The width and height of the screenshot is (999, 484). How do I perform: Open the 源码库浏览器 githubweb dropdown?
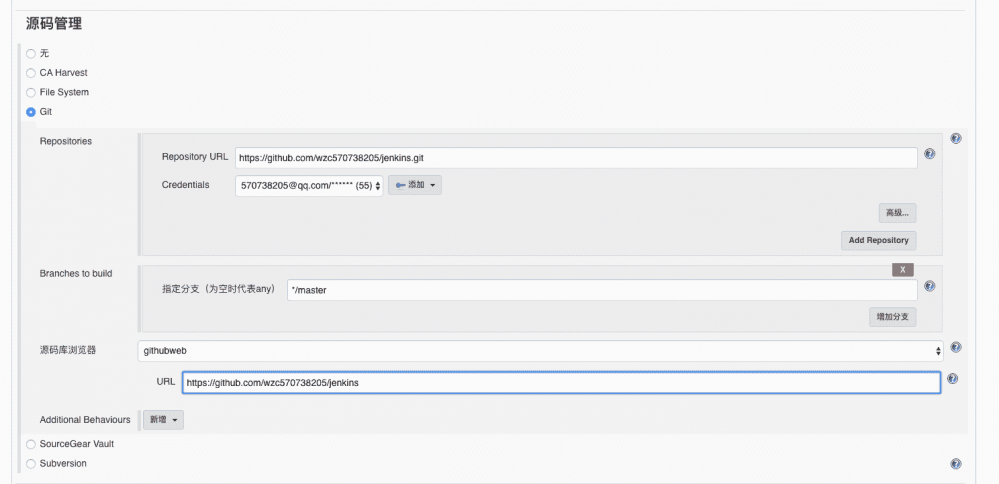[540, 350]
